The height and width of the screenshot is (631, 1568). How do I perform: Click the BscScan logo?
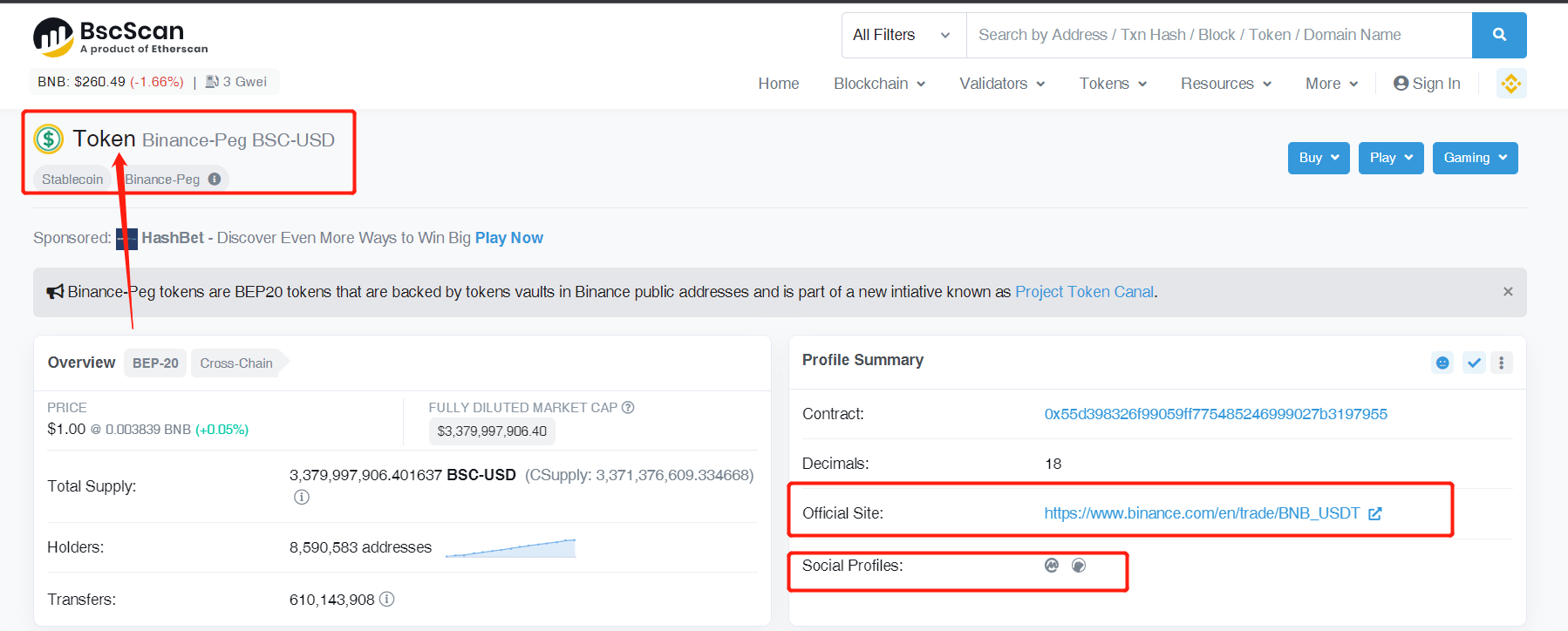pyautogui.click(x=120, y=37)
